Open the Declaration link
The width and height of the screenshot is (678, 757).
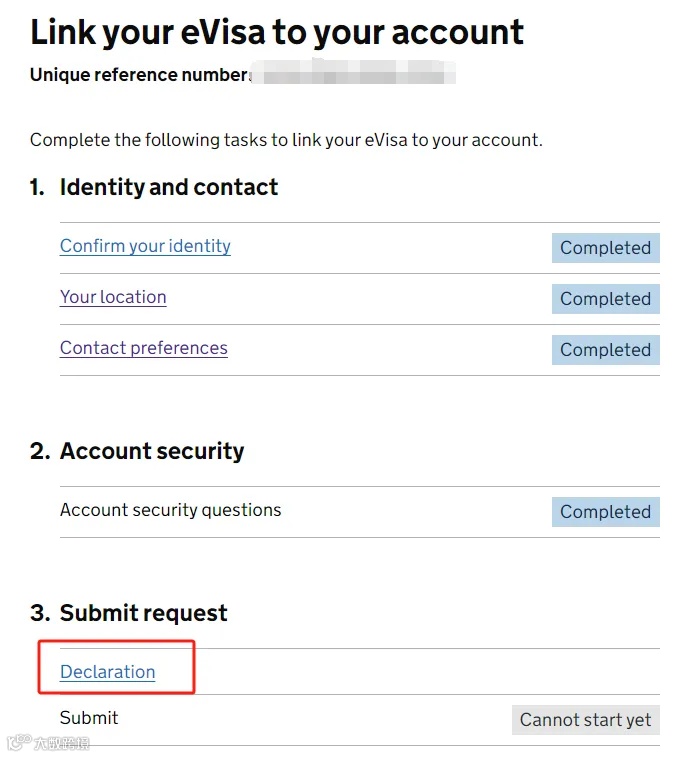[x=107, y=672]
